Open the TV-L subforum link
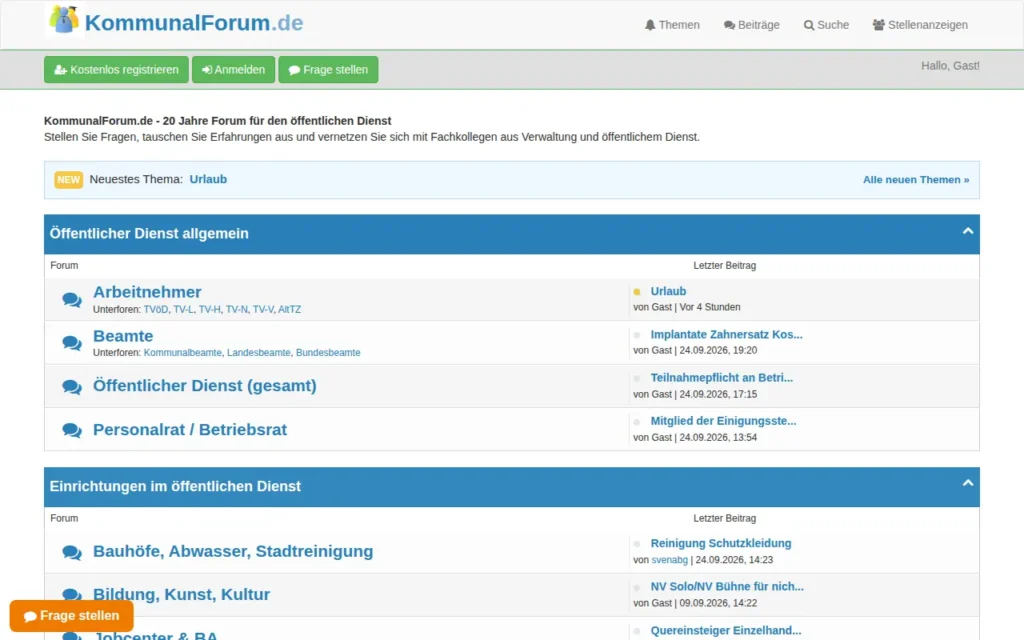This screenshot has width=1024, height=640. pyautogui.click(x=184, y=310)
